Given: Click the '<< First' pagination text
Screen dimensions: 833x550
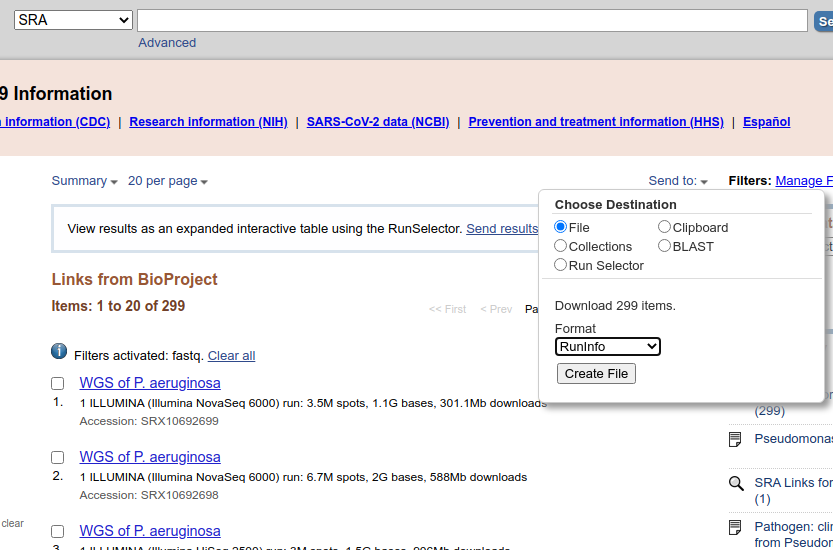Looking at the screenshot, I should click(447, 309).
